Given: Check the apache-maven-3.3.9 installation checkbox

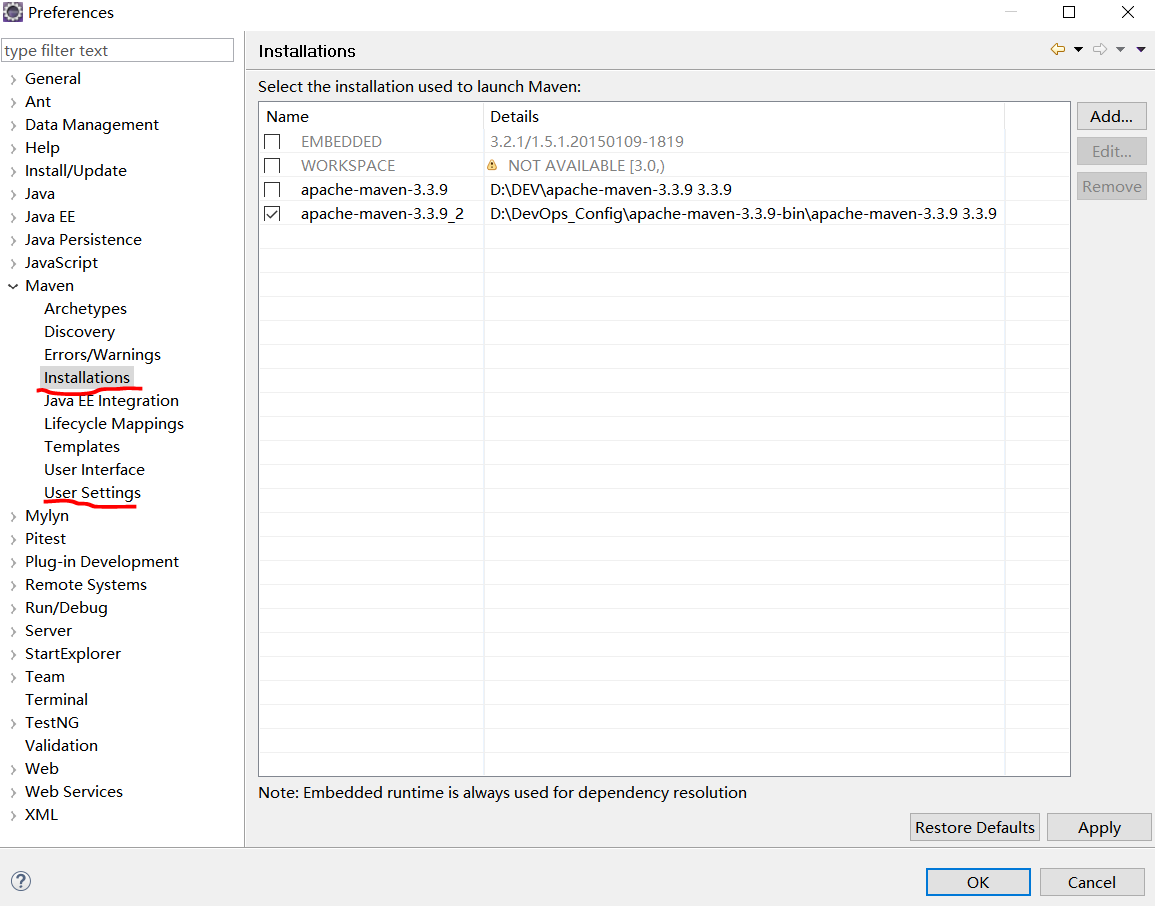Looking at the screenshot, I should click(x=272, y=190).
